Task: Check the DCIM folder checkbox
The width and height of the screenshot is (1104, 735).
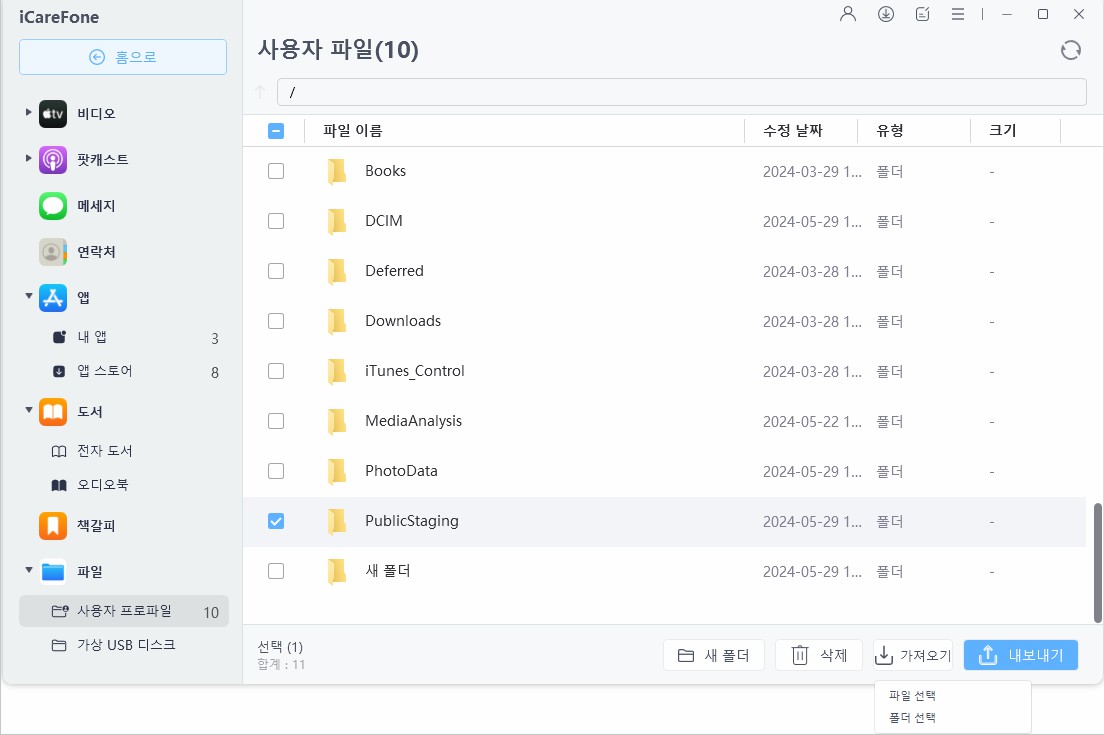Action: point(276,221)
